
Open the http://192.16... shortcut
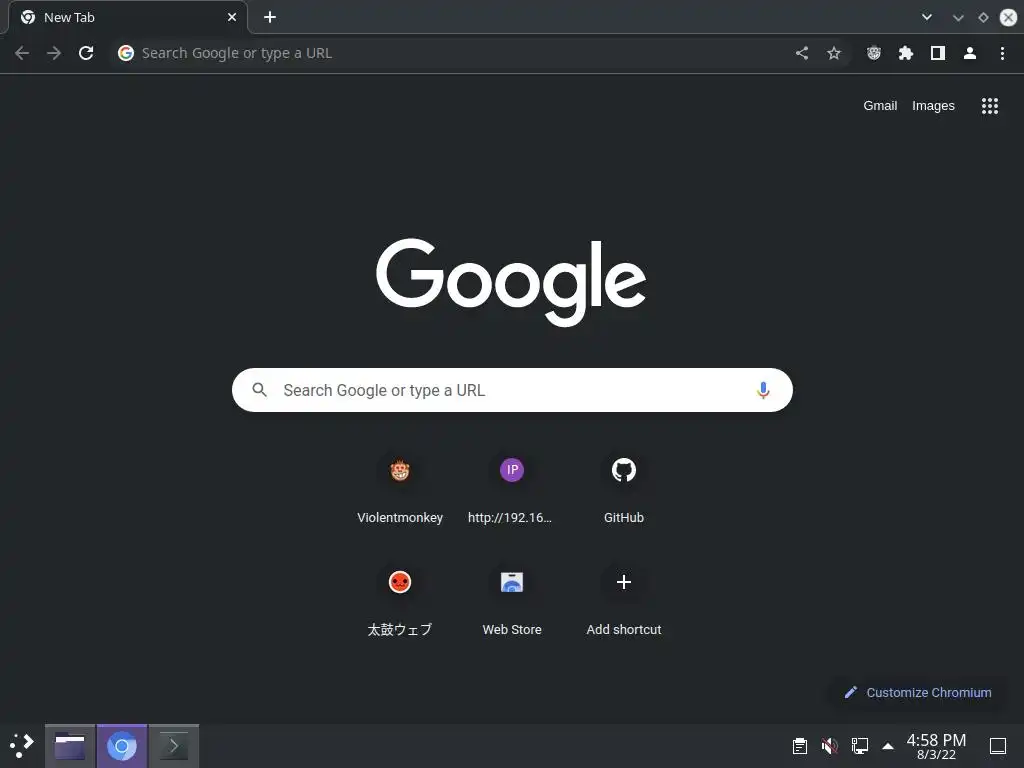point(511,488)
